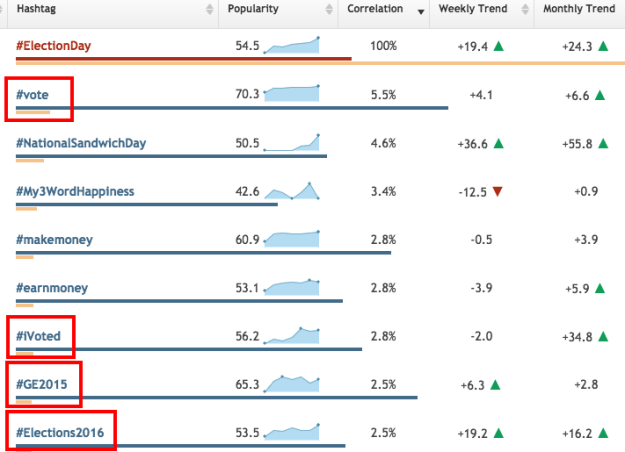625x452 pixels.
Task: Click the red down arrow for #My3WordHappiness
Action: (x=497, y=191)
